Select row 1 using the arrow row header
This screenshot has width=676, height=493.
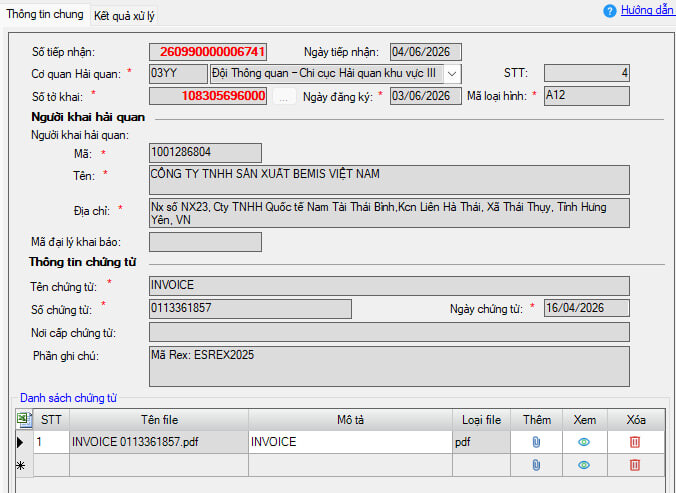tap(25, 442)
